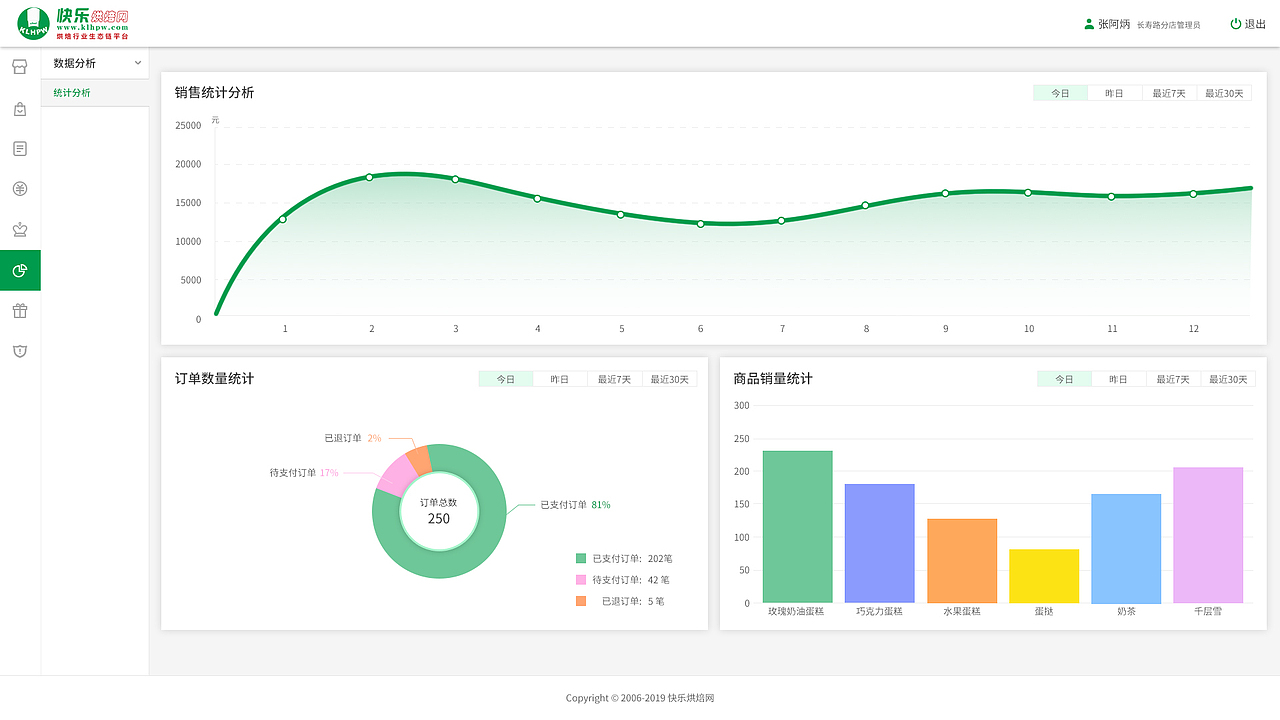Click the power icon next to 退出
The height and width of the screenshot is (720, 1280).
pos(1236,24)
